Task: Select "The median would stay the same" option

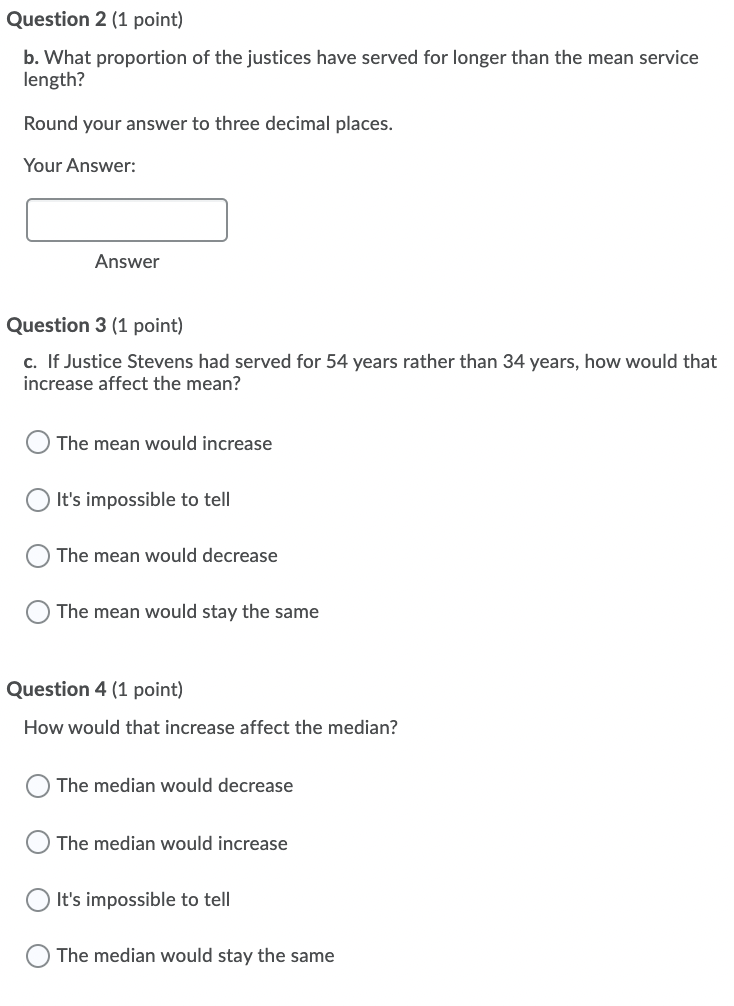Action: 37,955
